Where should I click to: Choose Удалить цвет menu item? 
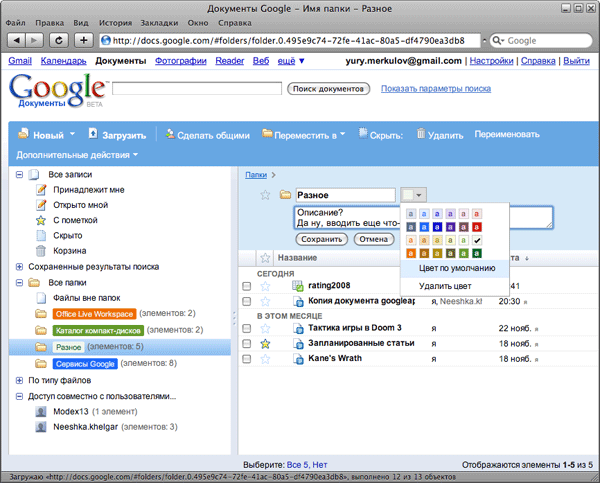tap(455, 286)
